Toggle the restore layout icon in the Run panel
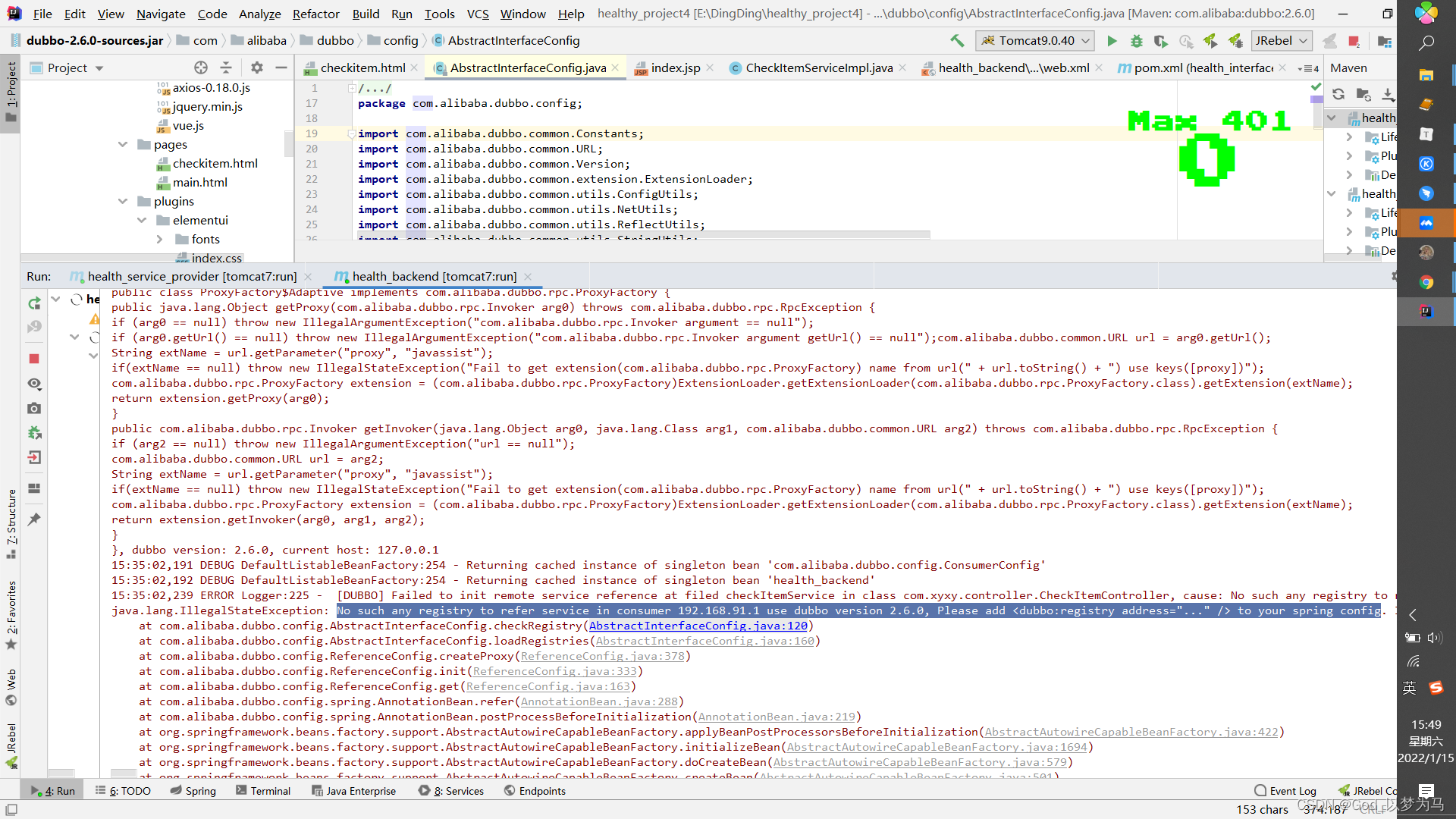 [34, 488]
